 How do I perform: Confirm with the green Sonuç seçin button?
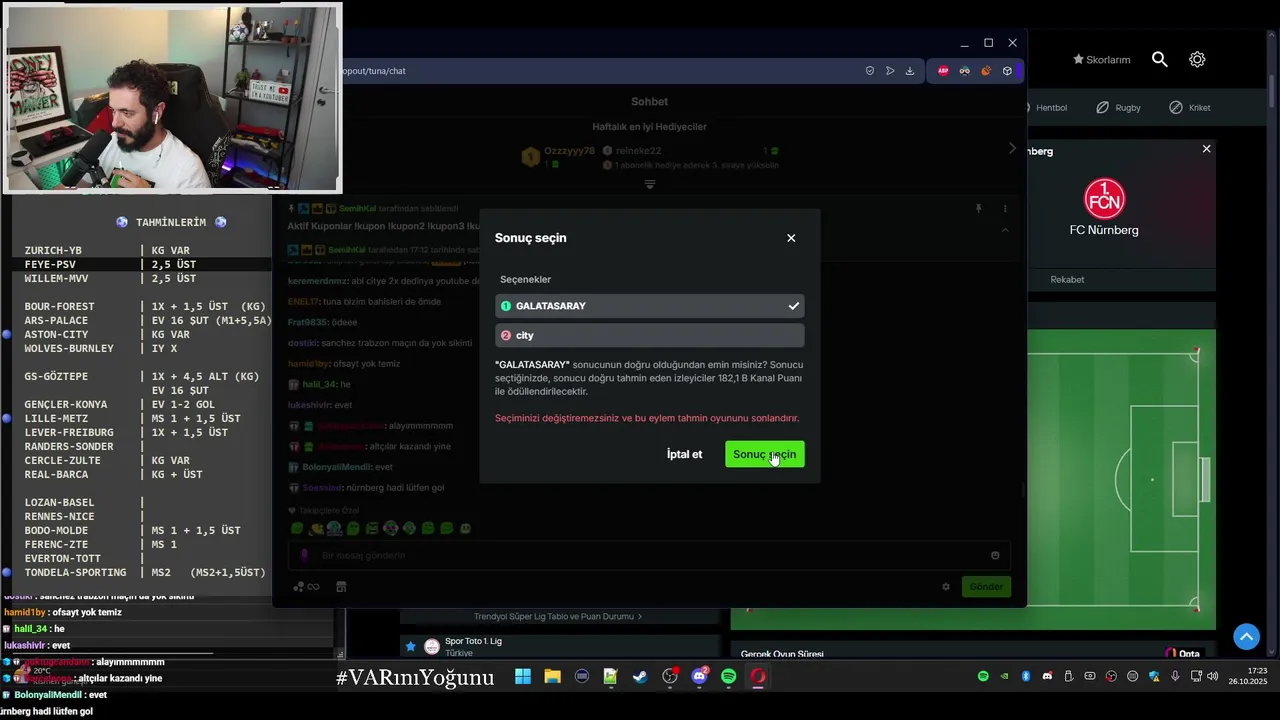coord(765,454)
